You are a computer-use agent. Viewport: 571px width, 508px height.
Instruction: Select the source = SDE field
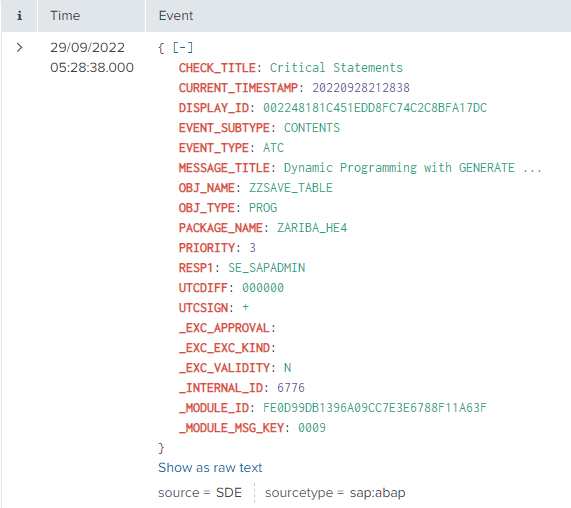(x=200, y=493)
